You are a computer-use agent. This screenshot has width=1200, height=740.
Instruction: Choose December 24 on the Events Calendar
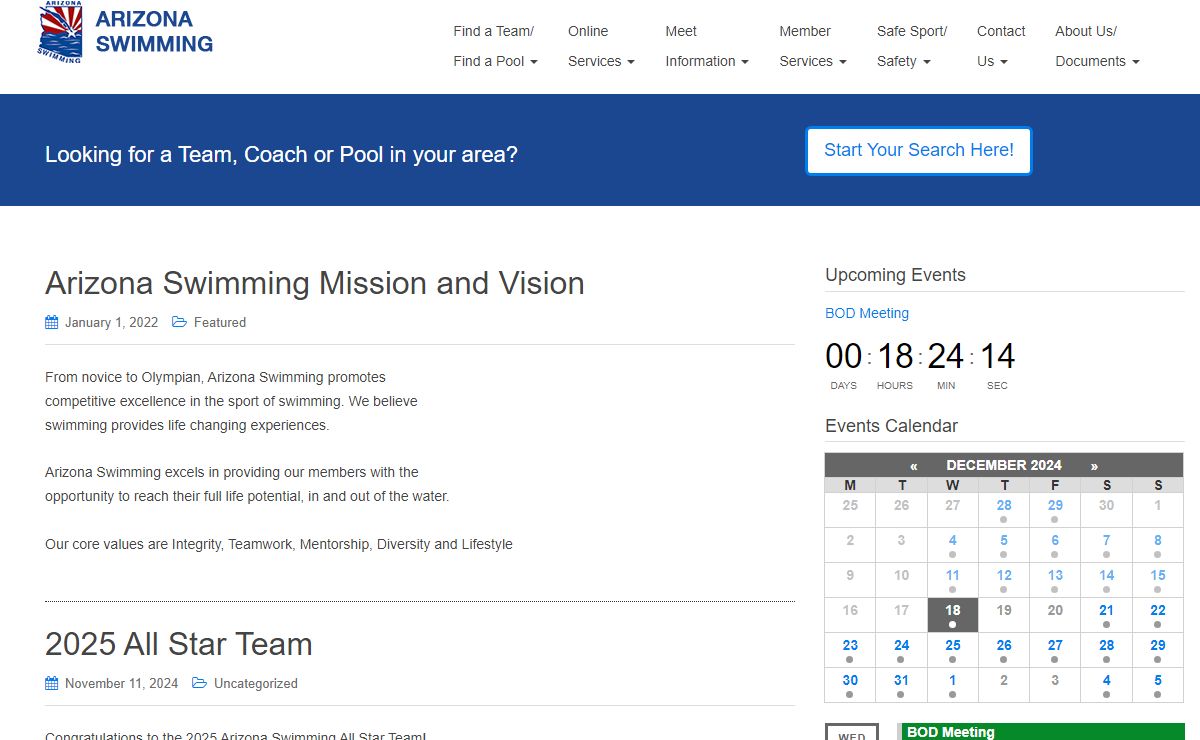point(902,650)
